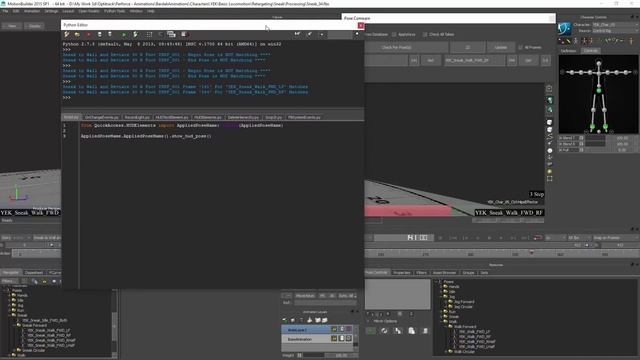The image size is (640, 360).
Task: Open the dropdown at right of Python Editor toolbar
Action: coord(322,35)
